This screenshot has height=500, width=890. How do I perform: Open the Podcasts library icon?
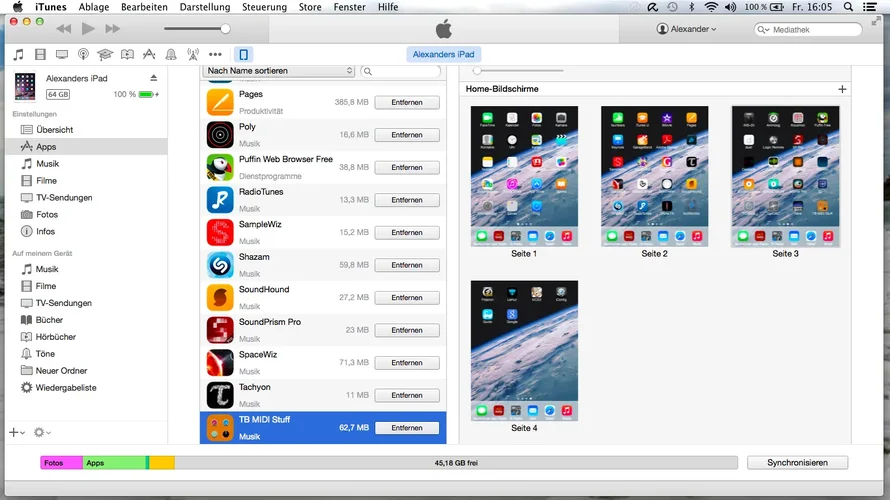pos(83,54)
